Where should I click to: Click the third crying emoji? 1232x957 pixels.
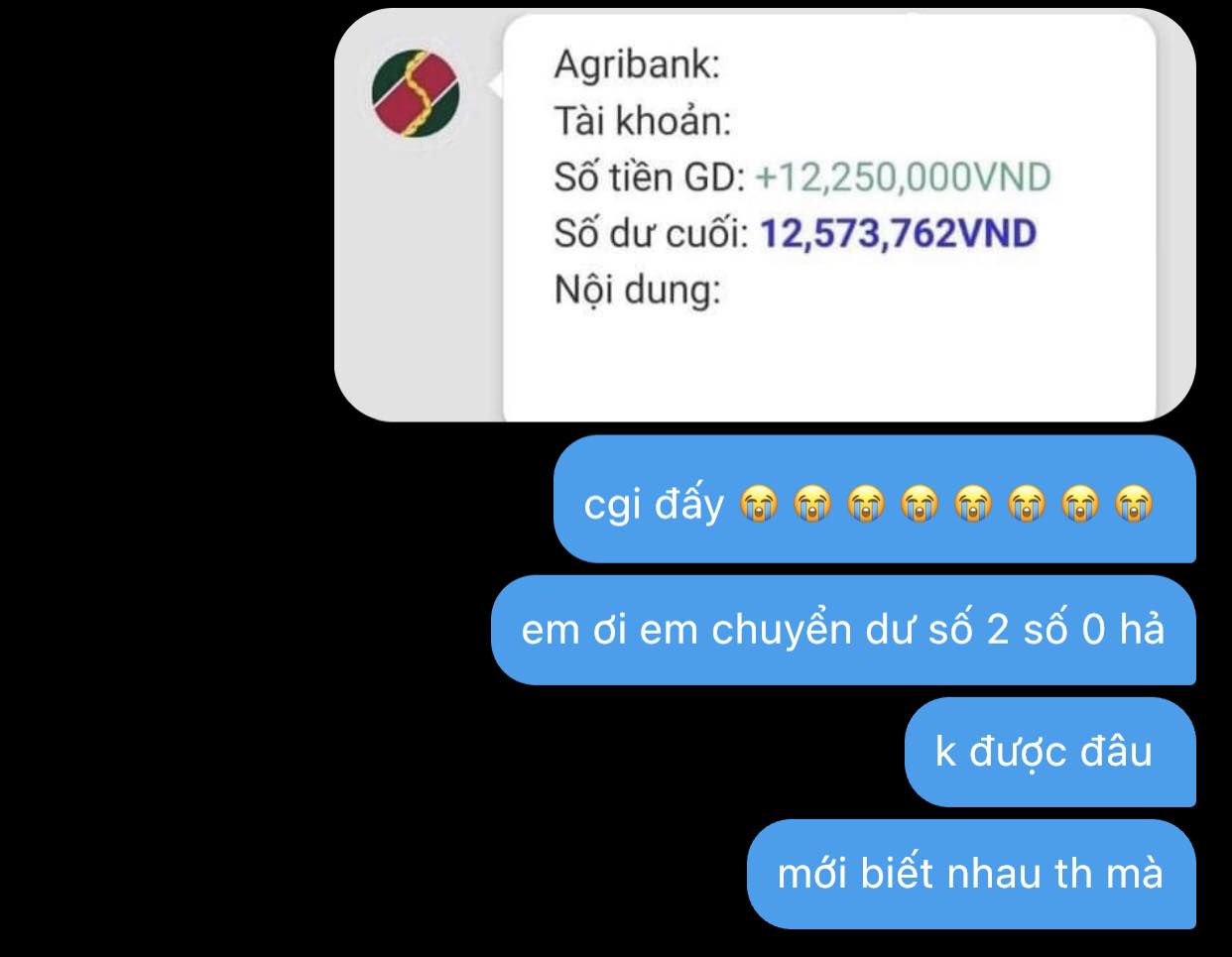[x=866, y=505]
